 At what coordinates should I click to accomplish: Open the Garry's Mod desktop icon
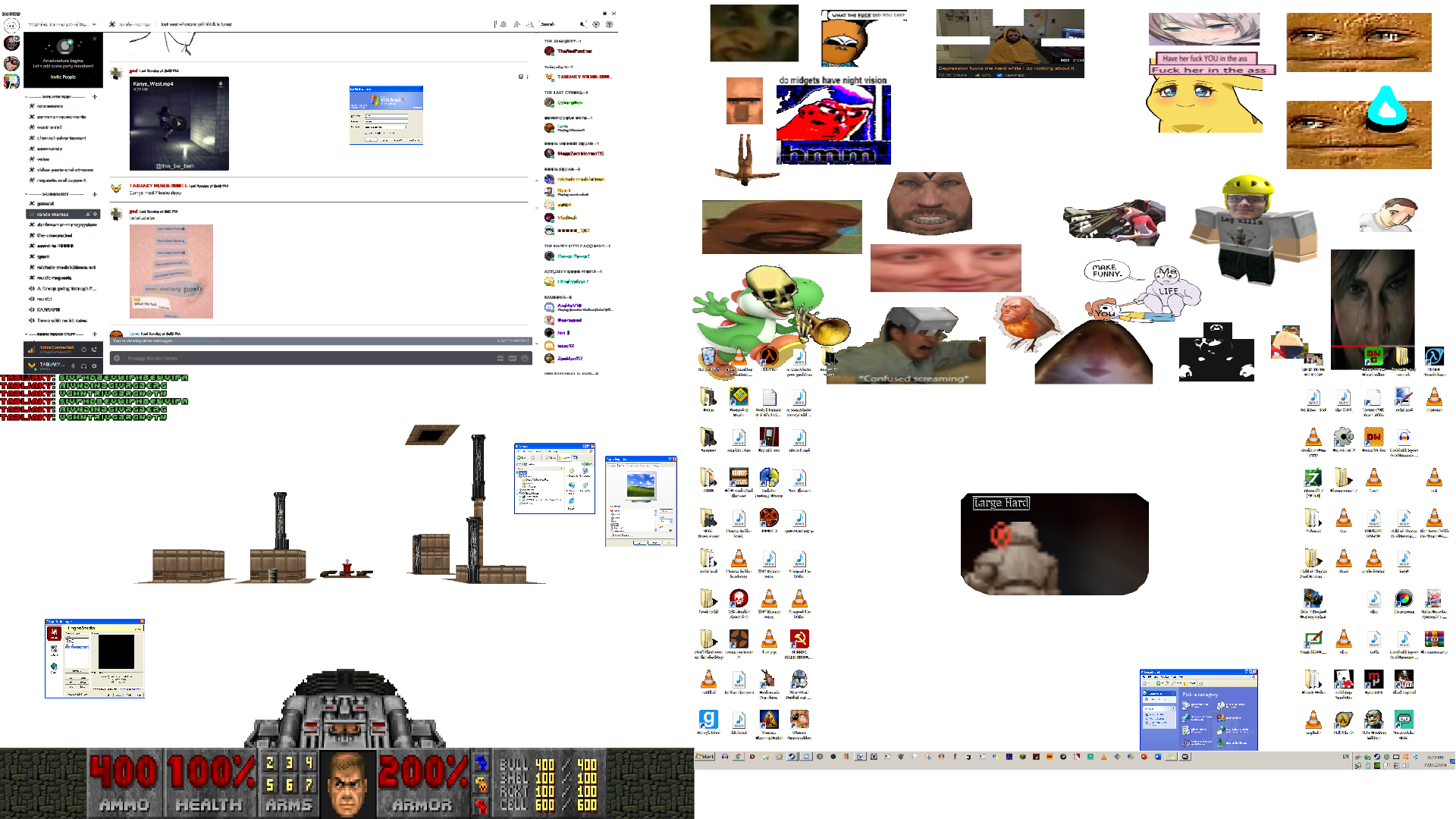tap(708, 721)
